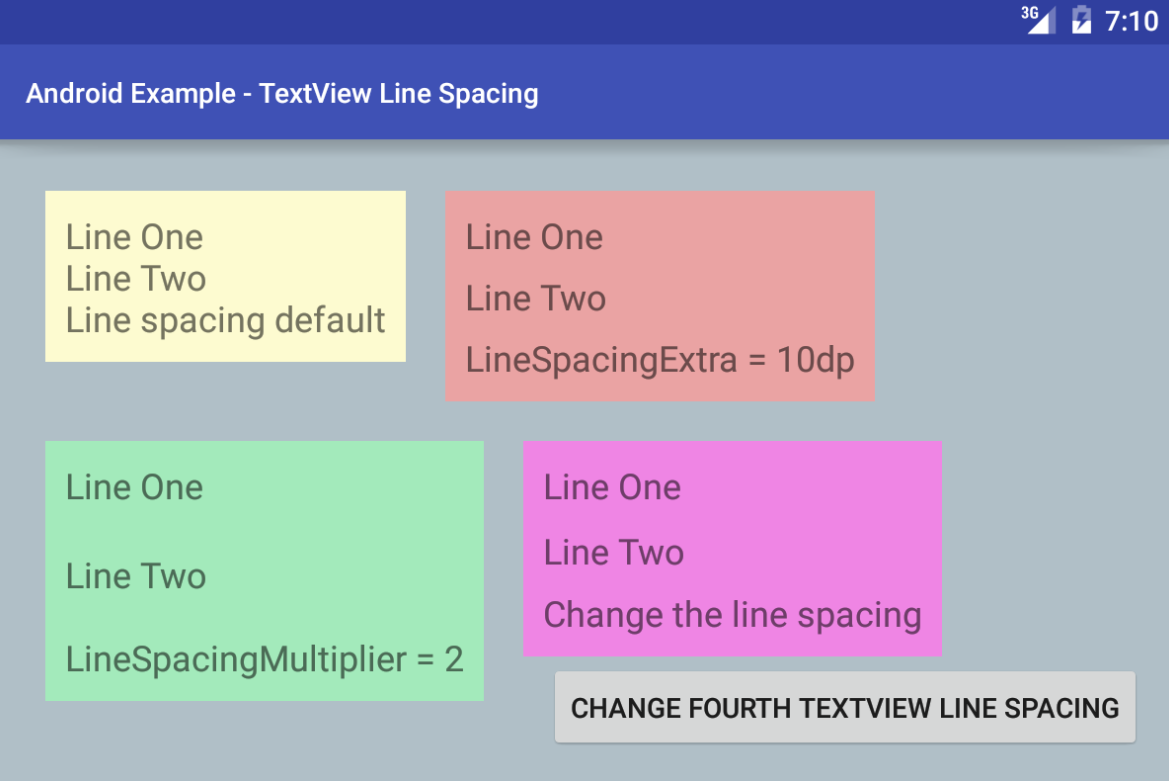The width and height of the screenshot is (1169, 781).
Task: Tap Change Fourth TextView Line Spacing button
Action: pos(845,707)
